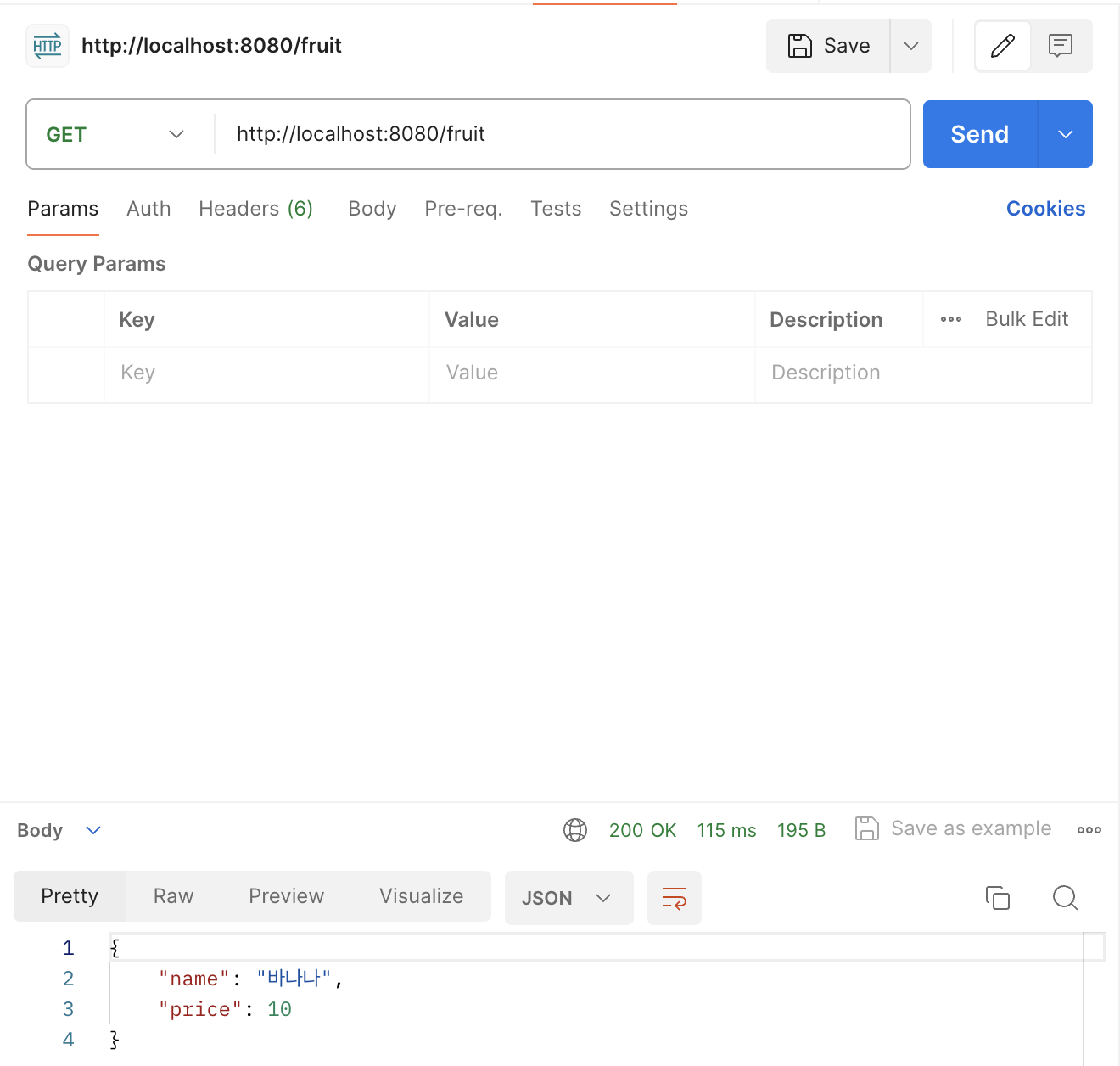Open the Tests tab
Image resolution: width=1120 pixels, height=1066 pixels.
coord(556,209)
